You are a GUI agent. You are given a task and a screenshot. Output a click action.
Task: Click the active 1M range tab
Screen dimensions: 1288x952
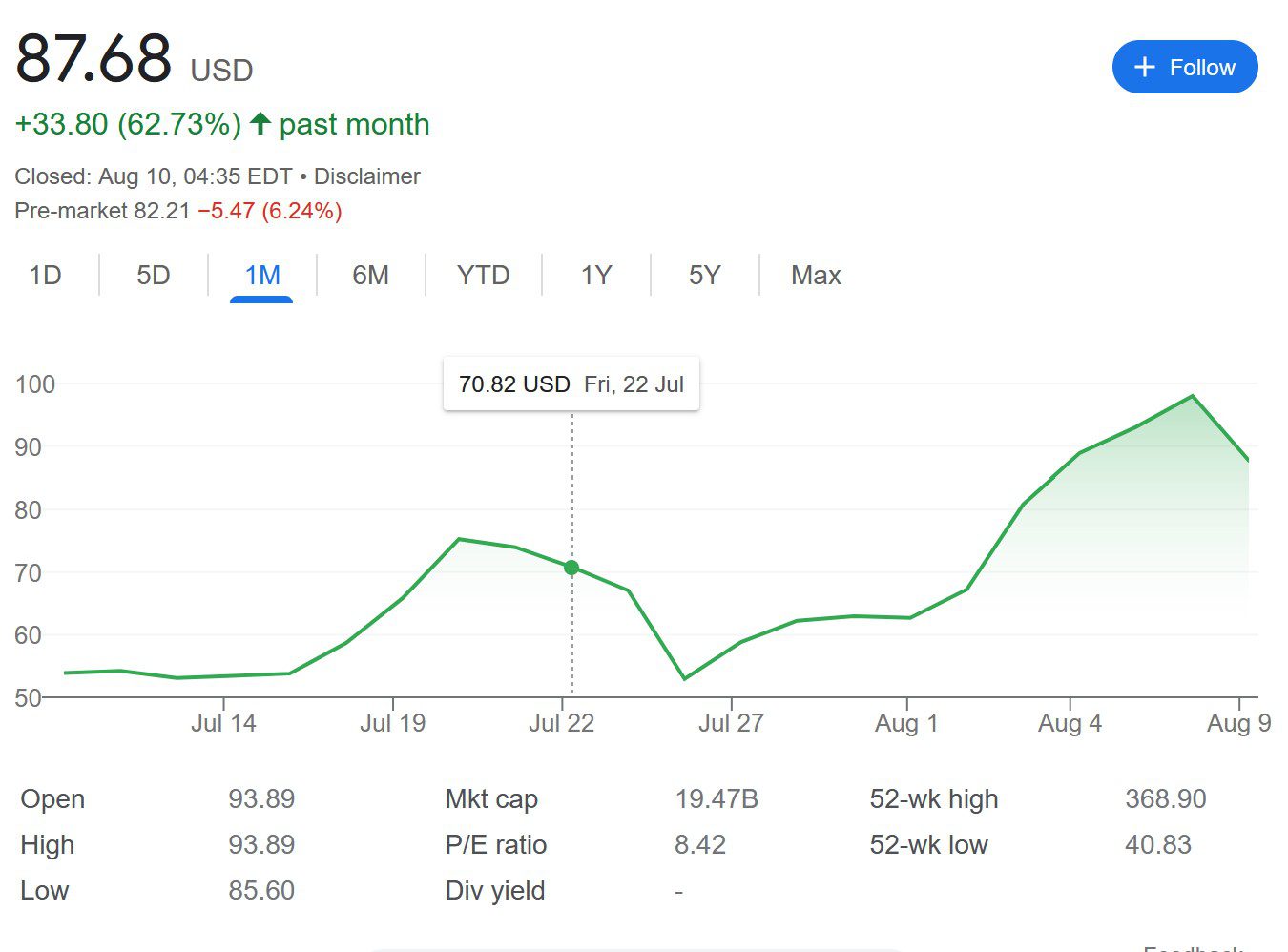pos(261,276)
